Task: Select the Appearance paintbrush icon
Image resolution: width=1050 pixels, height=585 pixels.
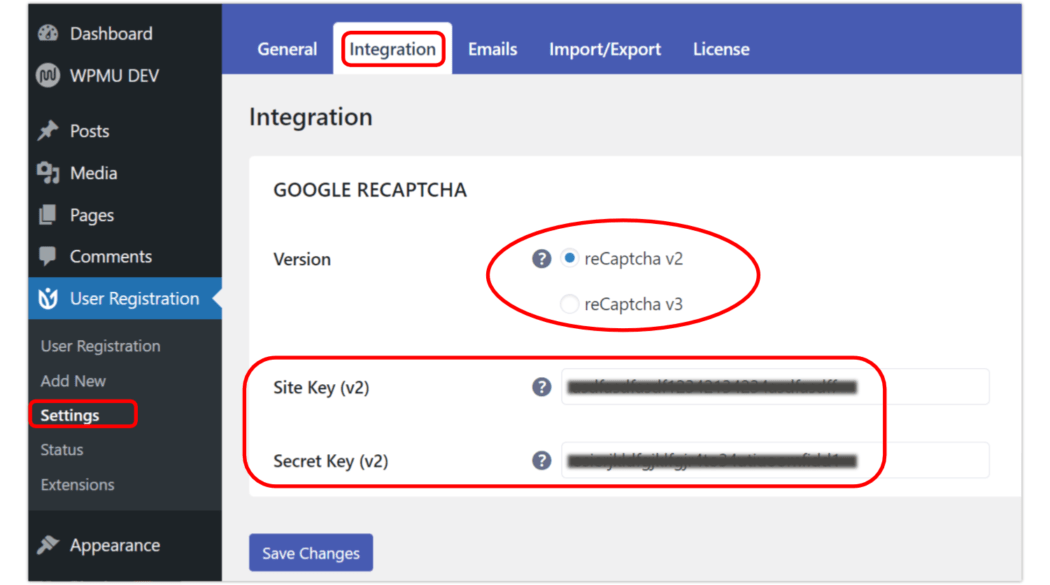Action: (48, 544)
